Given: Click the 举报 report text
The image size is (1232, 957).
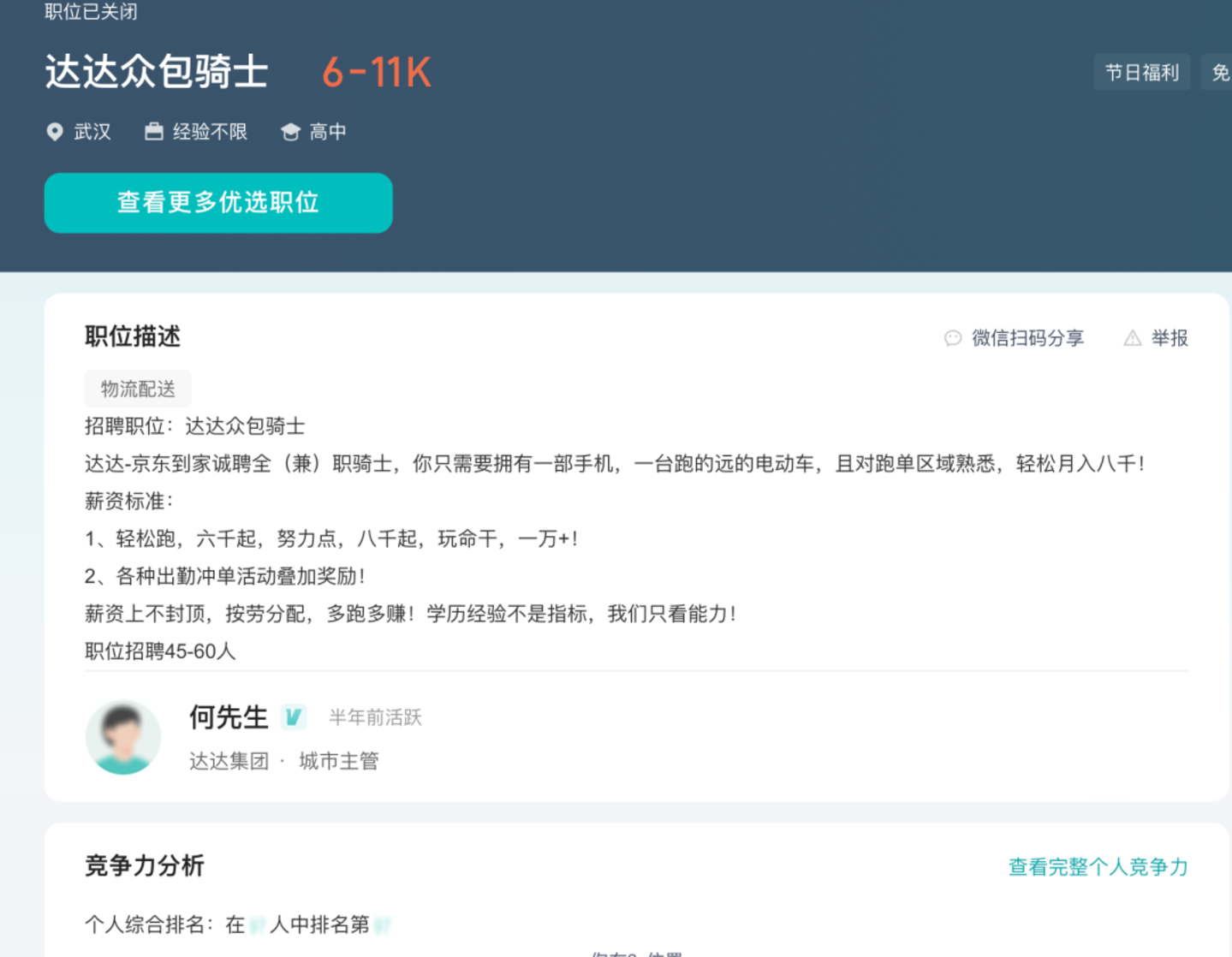Looking at the screenshot, I should click(1170, 338).
